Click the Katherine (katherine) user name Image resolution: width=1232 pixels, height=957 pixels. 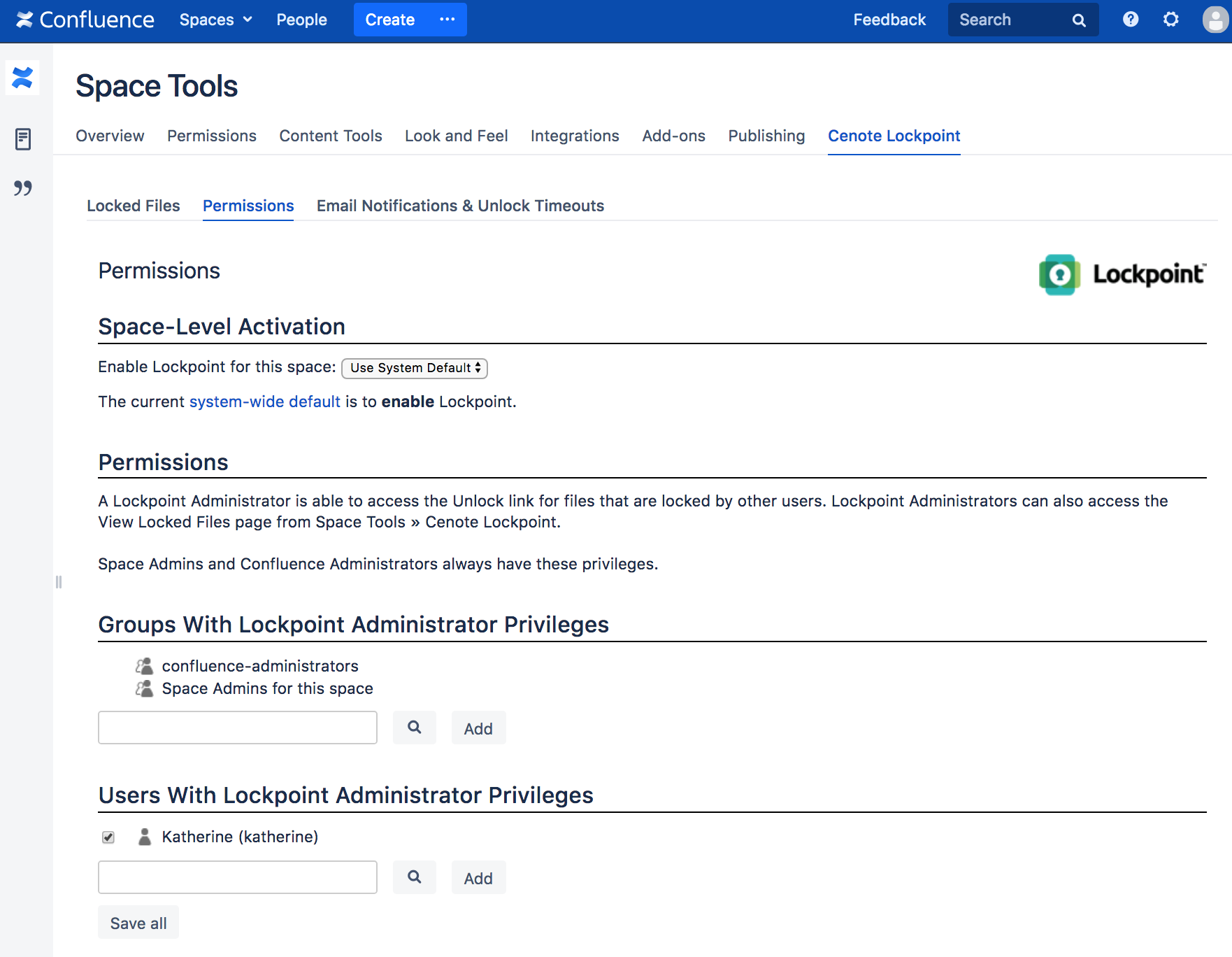pyautogui.click(x=241, y=837)
